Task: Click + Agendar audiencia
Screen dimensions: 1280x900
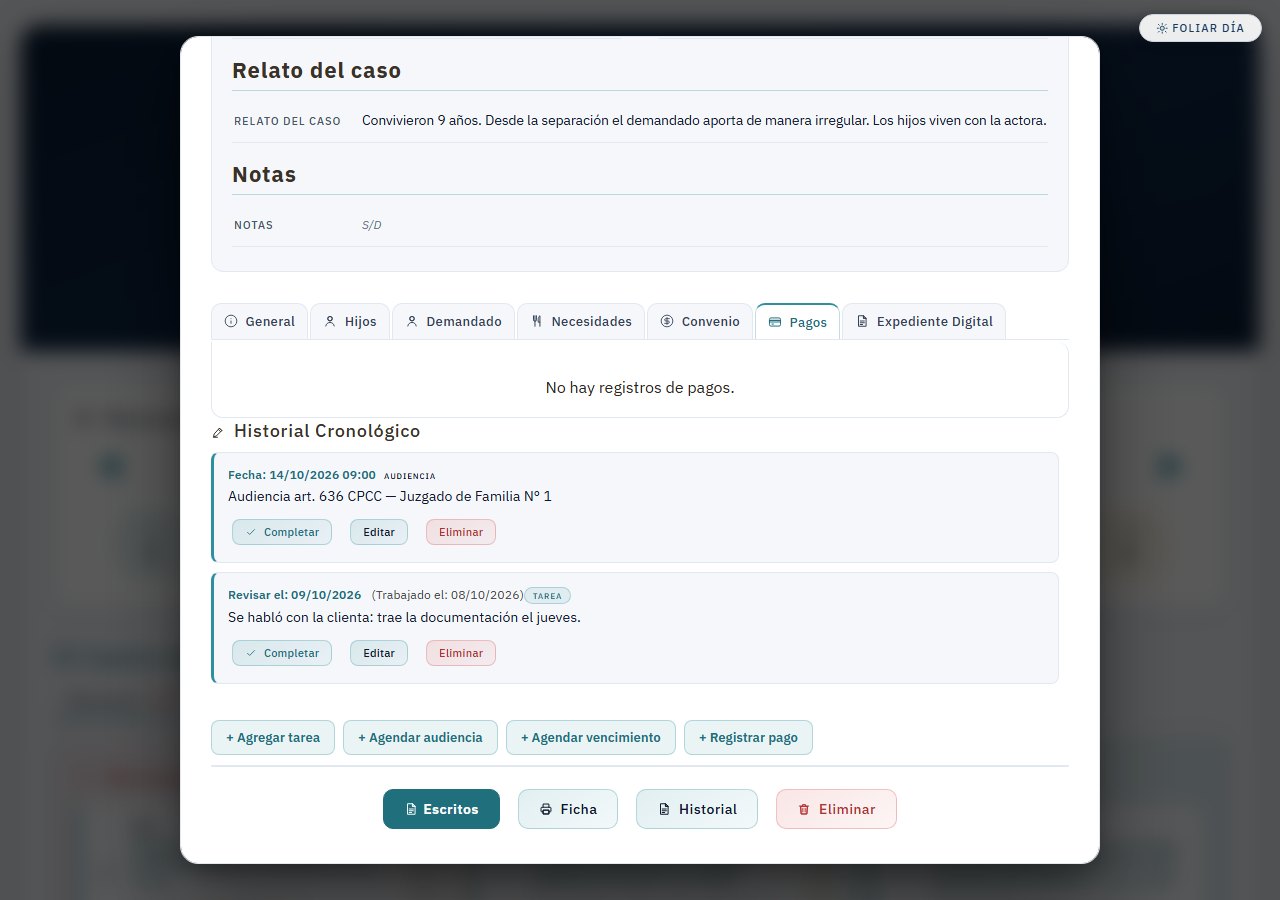Action: tap(421, 737)
